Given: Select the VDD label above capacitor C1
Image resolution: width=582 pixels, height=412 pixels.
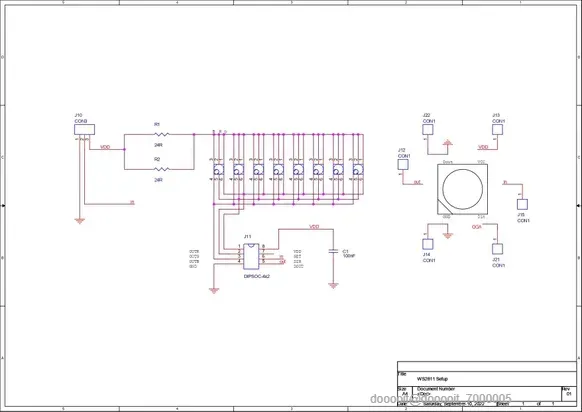Looking at the screenshot, I should 314,227.
